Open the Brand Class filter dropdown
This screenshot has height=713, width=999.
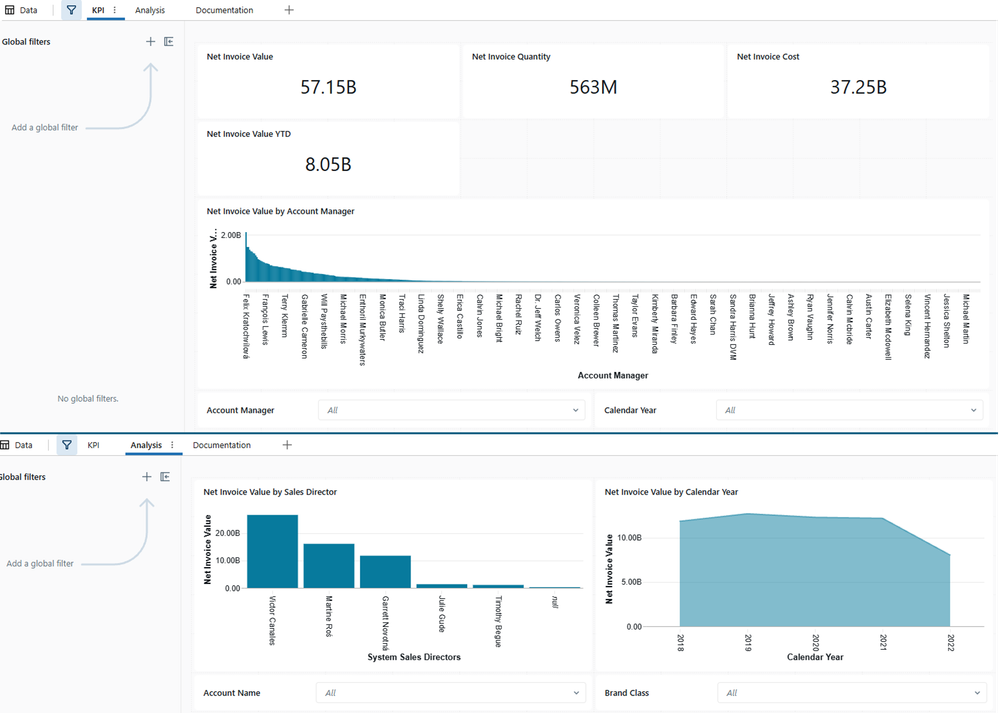tap(852, 693)
